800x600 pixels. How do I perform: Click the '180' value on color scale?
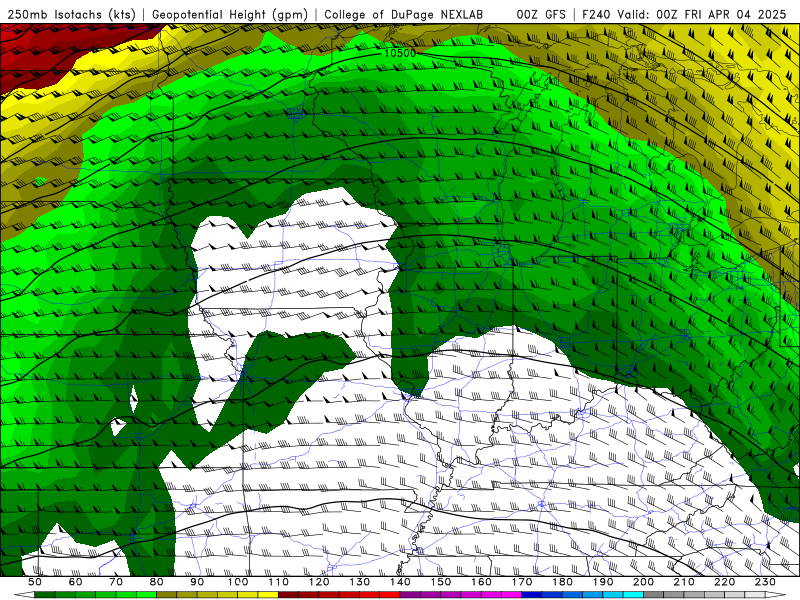tap(562, 582)
